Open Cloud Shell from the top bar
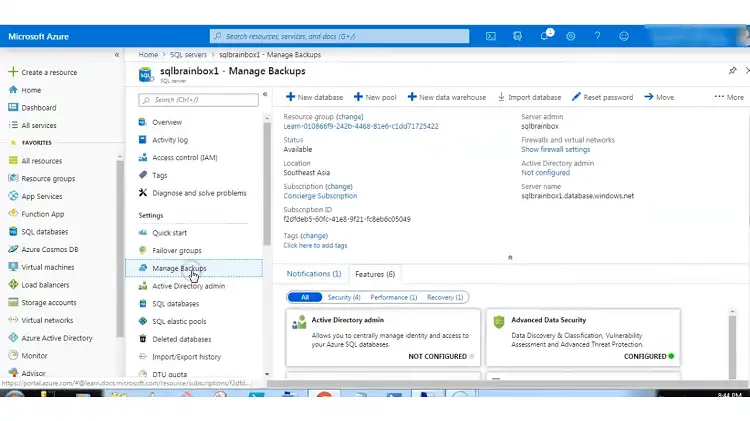The width and height of the screenshot is (750, 421). coord(491,36)
